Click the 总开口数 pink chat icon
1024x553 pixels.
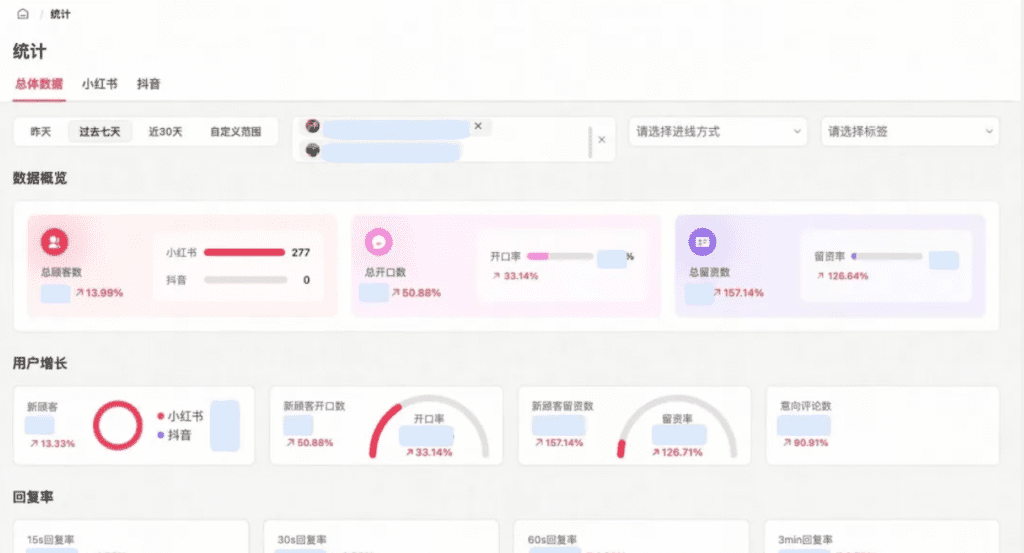click(x=378, y=242)
